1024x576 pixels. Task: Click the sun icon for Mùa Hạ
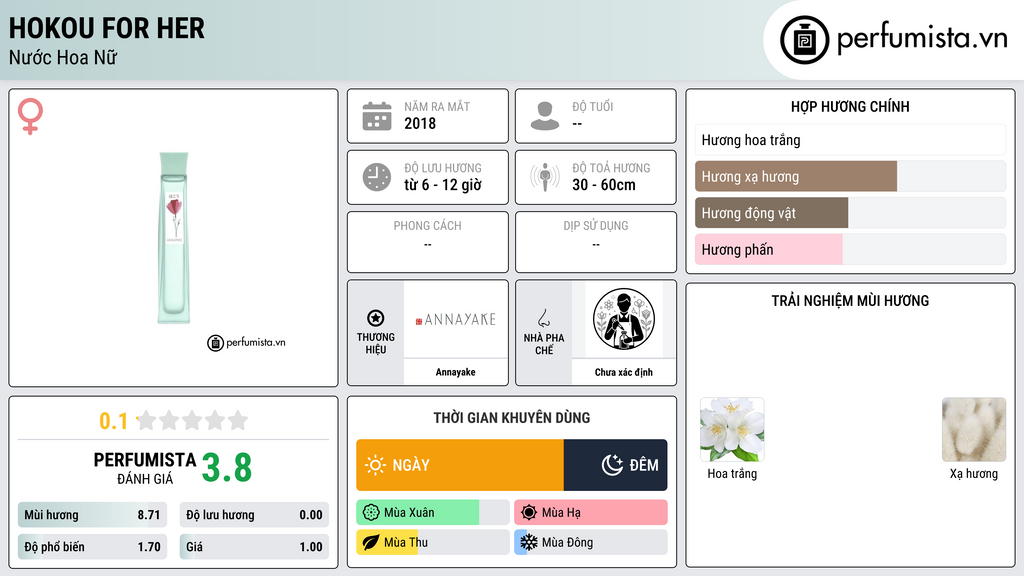[x=529, y=513]
